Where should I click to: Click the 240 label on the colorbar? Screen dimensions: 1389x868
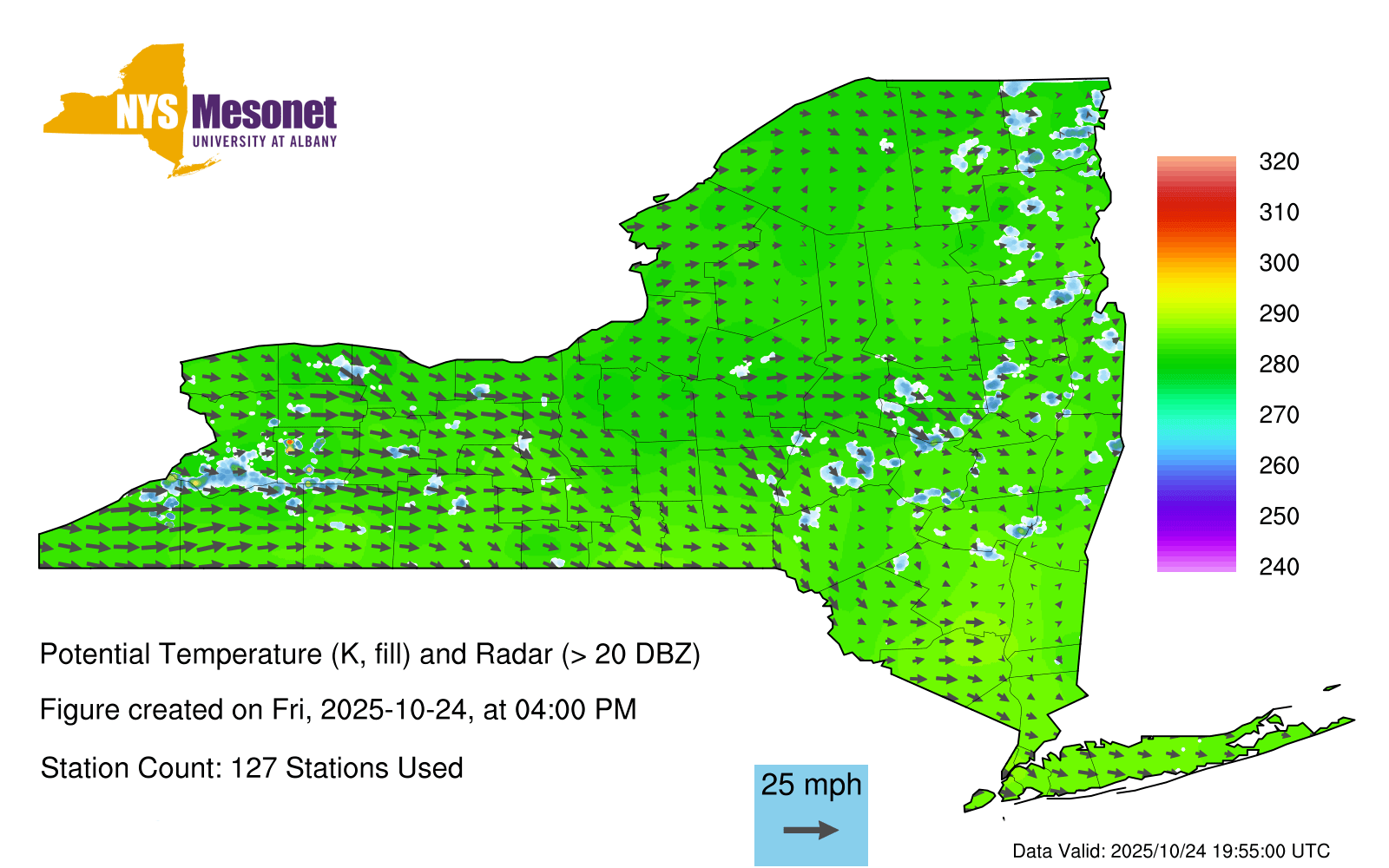(x=1279, y=568)
